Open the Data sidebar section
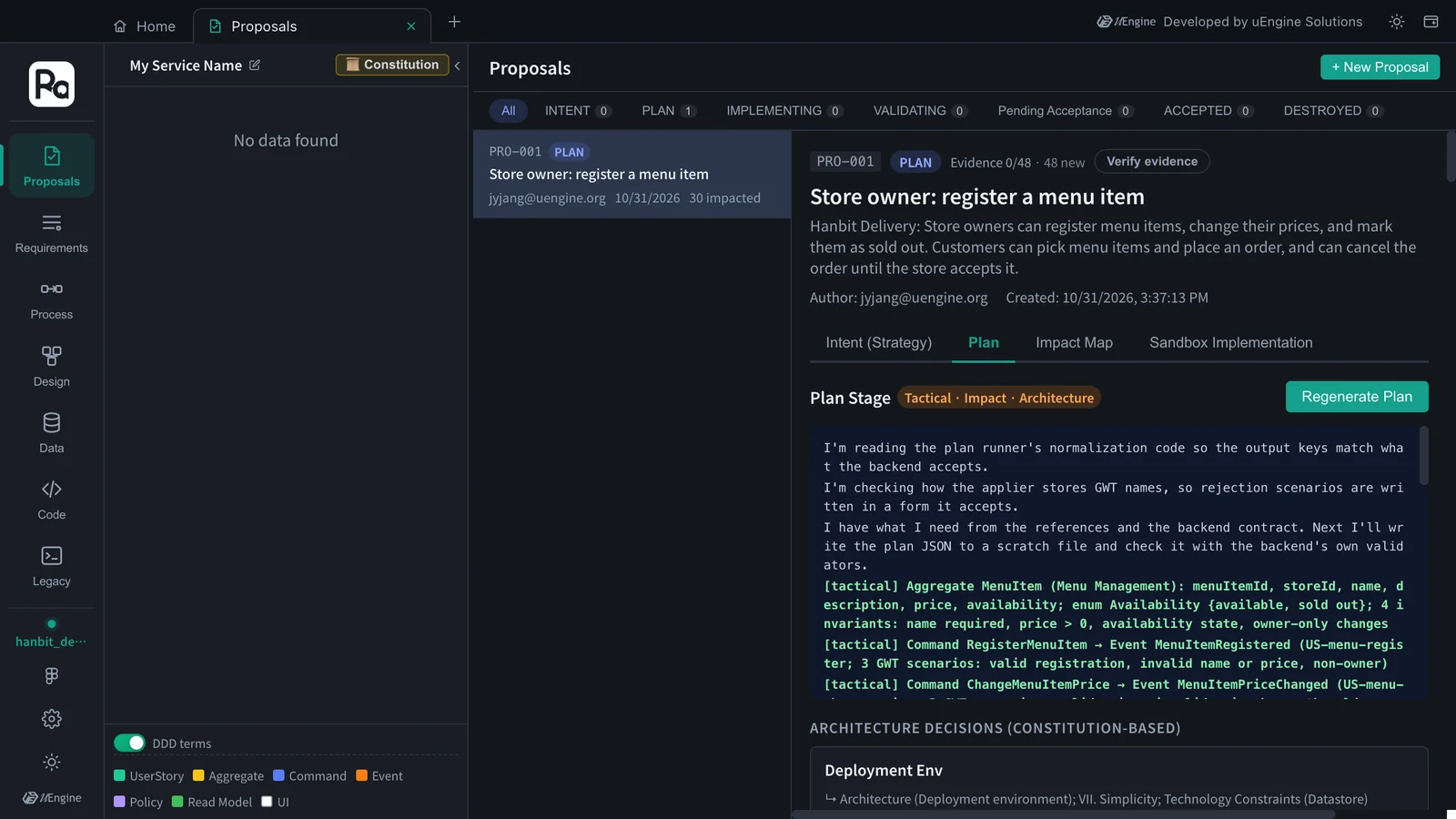 [52, 433]
